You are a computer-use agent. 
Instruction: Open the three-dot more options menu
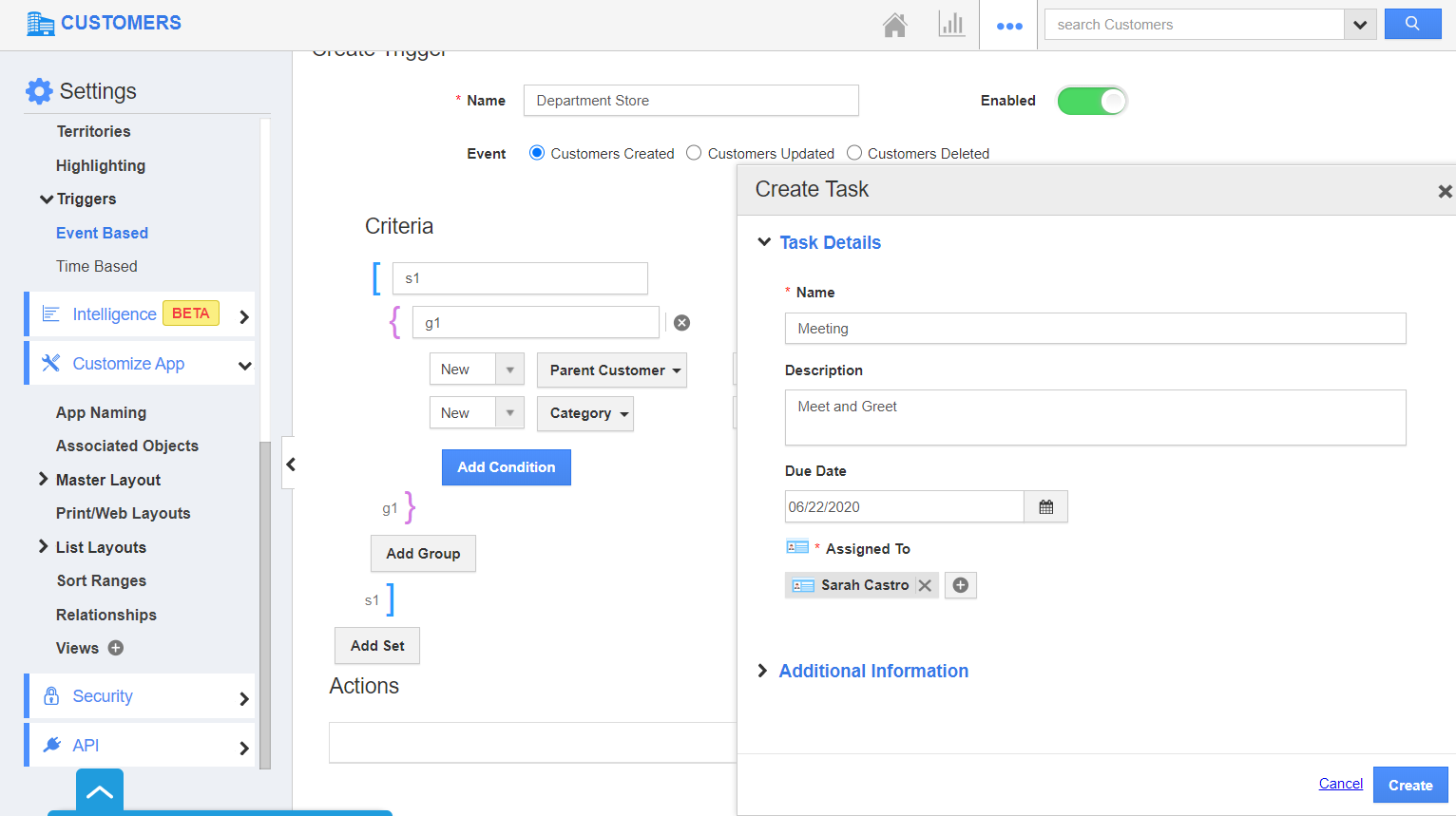pos(1009,26)
